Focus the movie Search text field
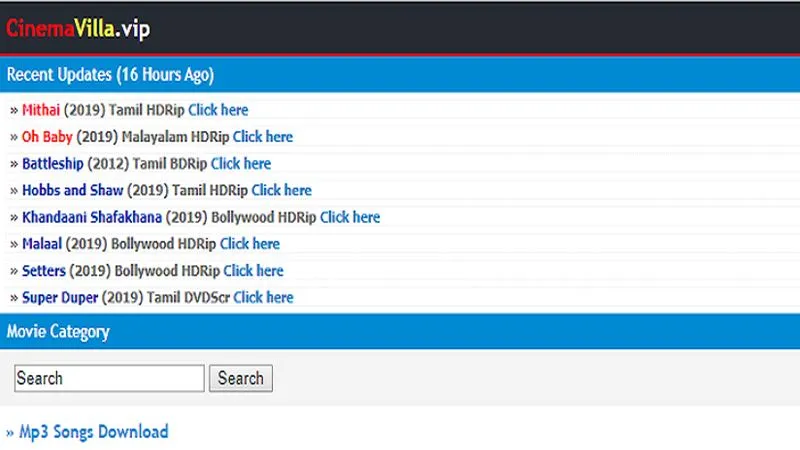Image resolution: width=800 pixels, height=450 pixels. [x=109, y=378]
